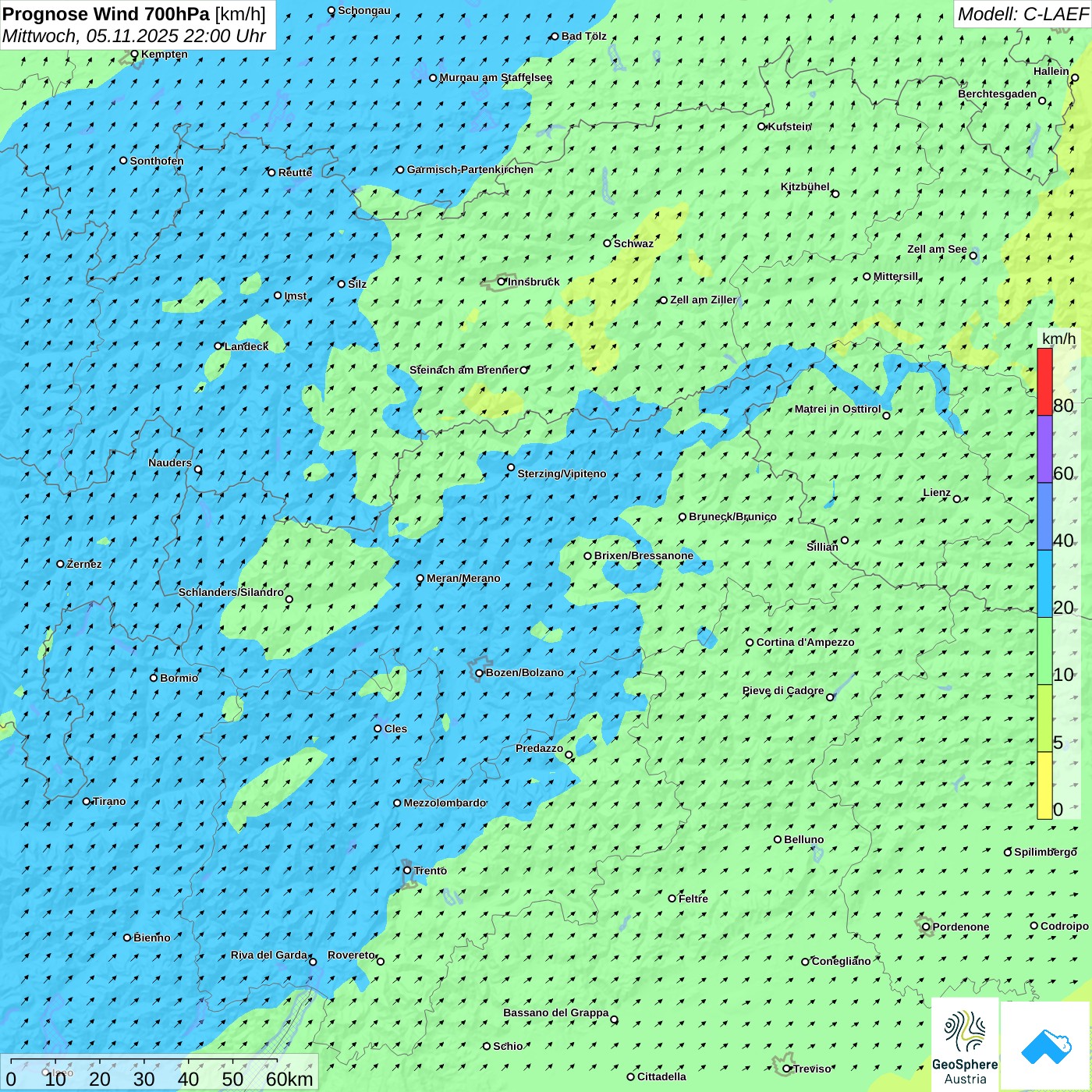
Task: Click the forecast date and time text
Action: [x=134, y=36]
